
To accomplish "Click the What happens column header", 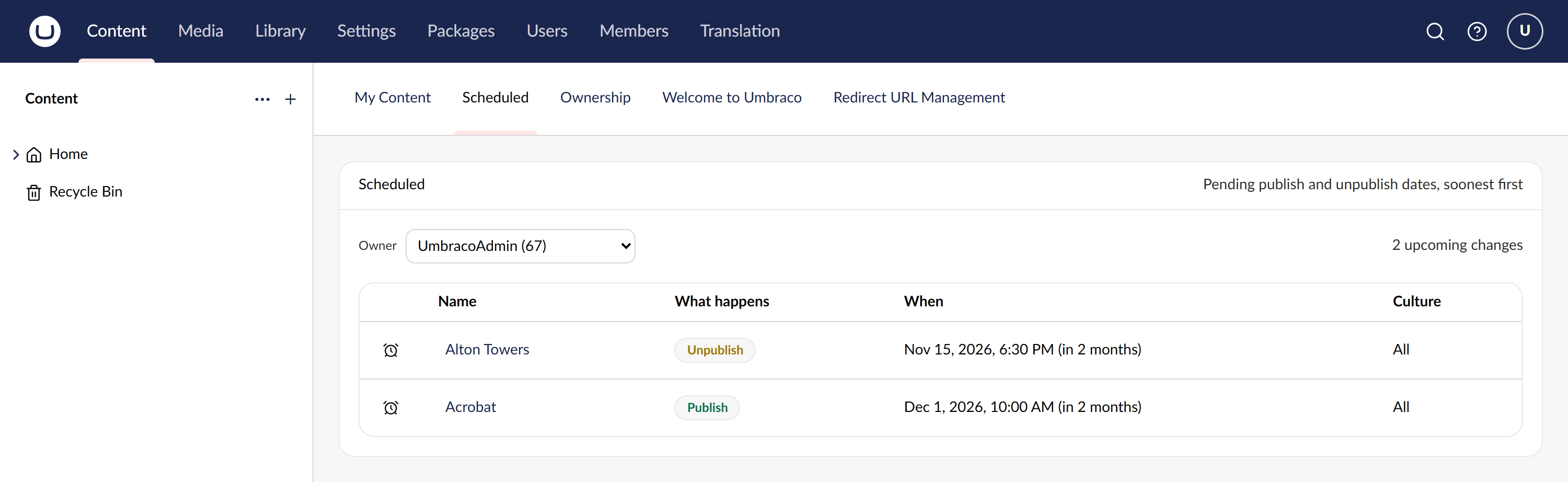I will click(722, 301).
